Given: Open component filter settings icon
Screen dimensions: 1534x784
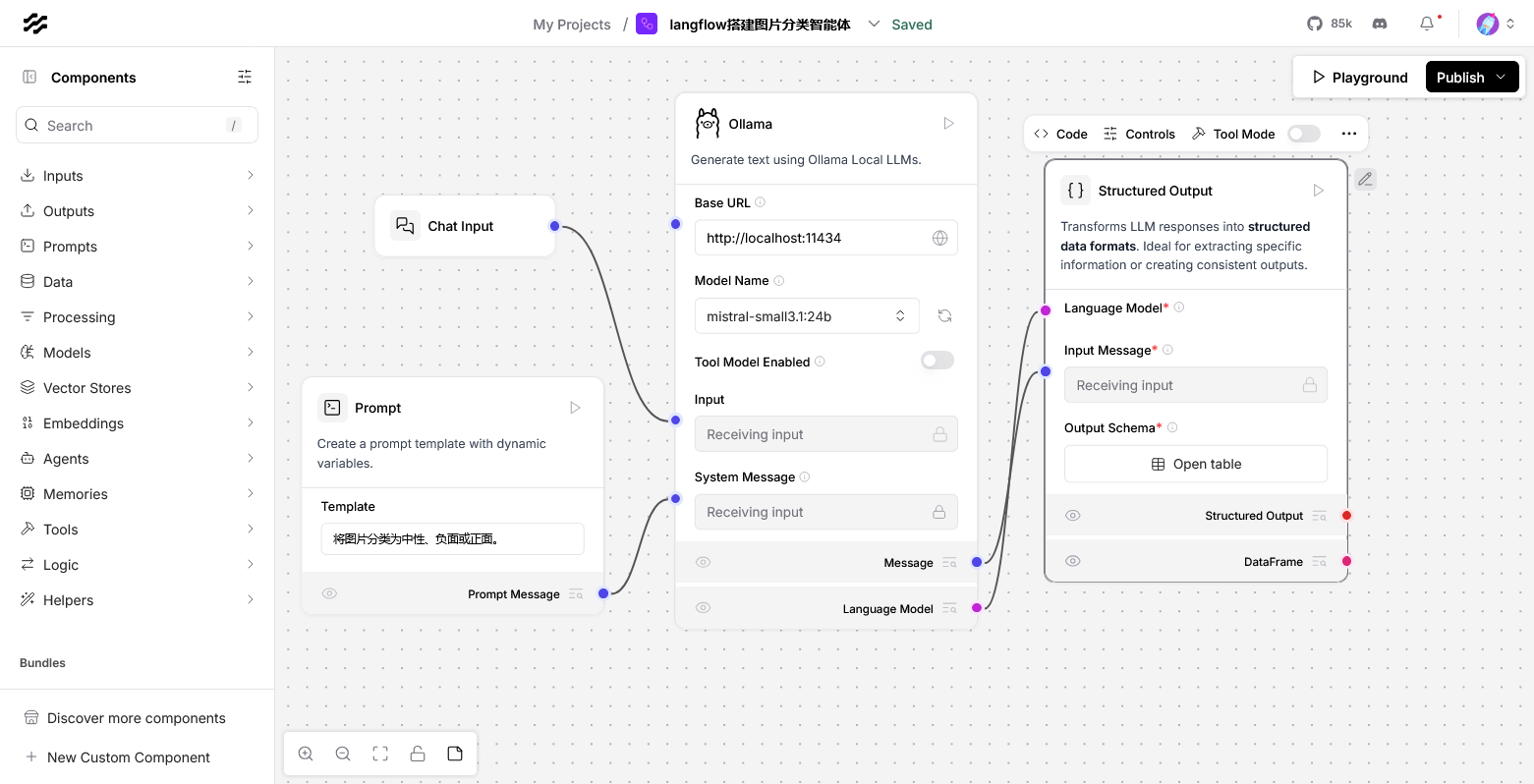Looking at the screenshot, I should pos(245,77).
